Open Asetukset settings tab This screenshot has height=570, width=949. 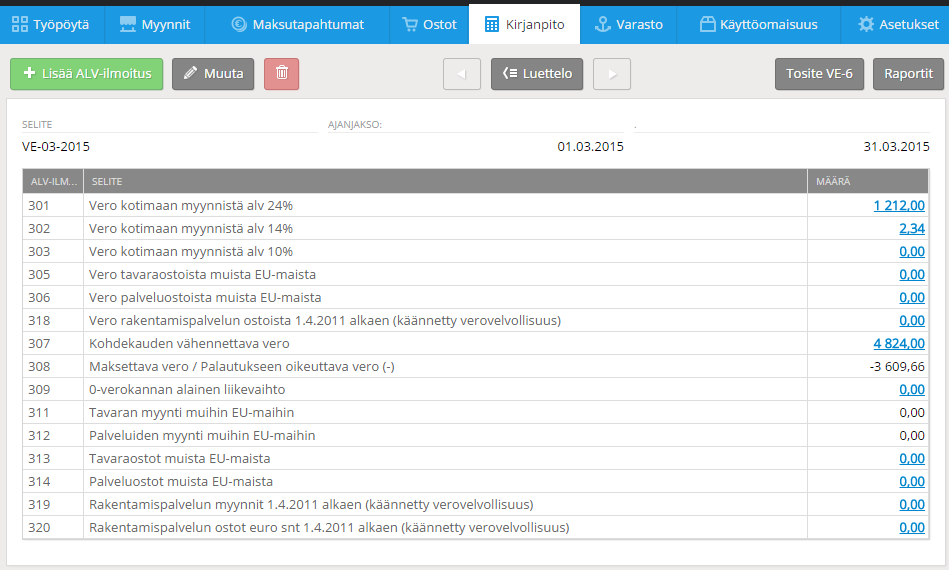[893, 24]
